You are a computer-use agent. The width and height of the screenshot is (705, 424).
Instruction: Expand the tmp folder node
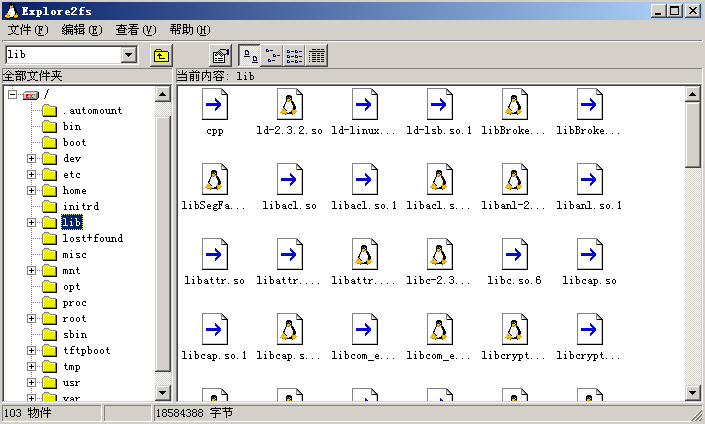click(31, 367)
